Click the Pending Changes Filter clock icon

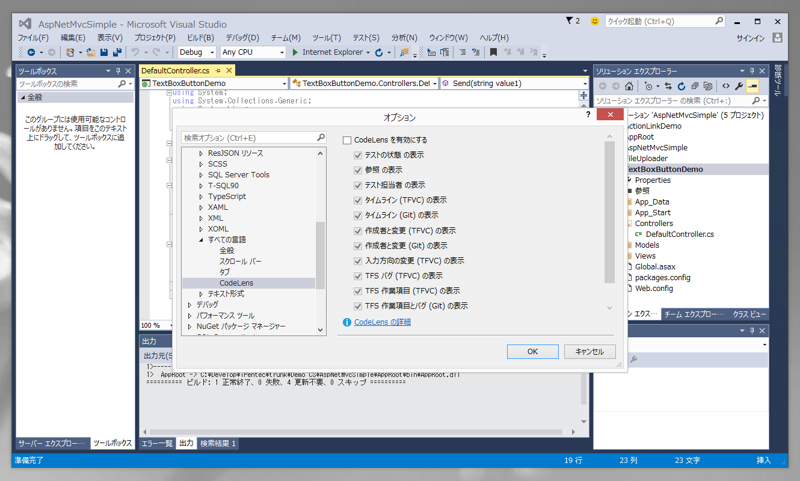click(648, 86)
